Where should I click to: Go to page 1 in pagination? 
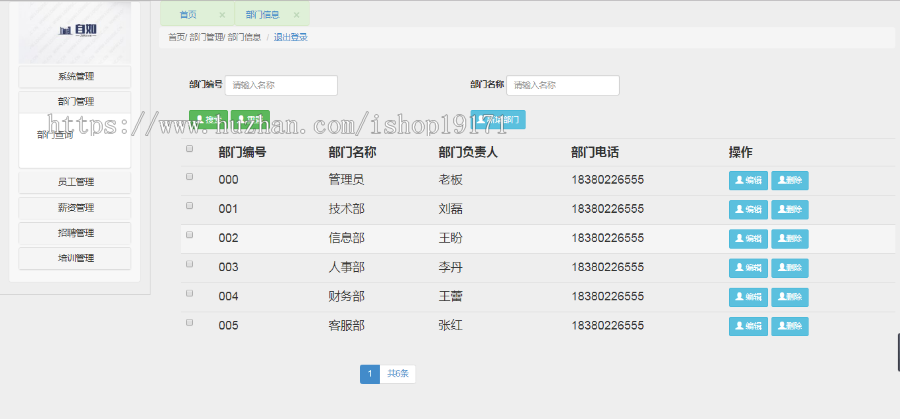[370, 374]
